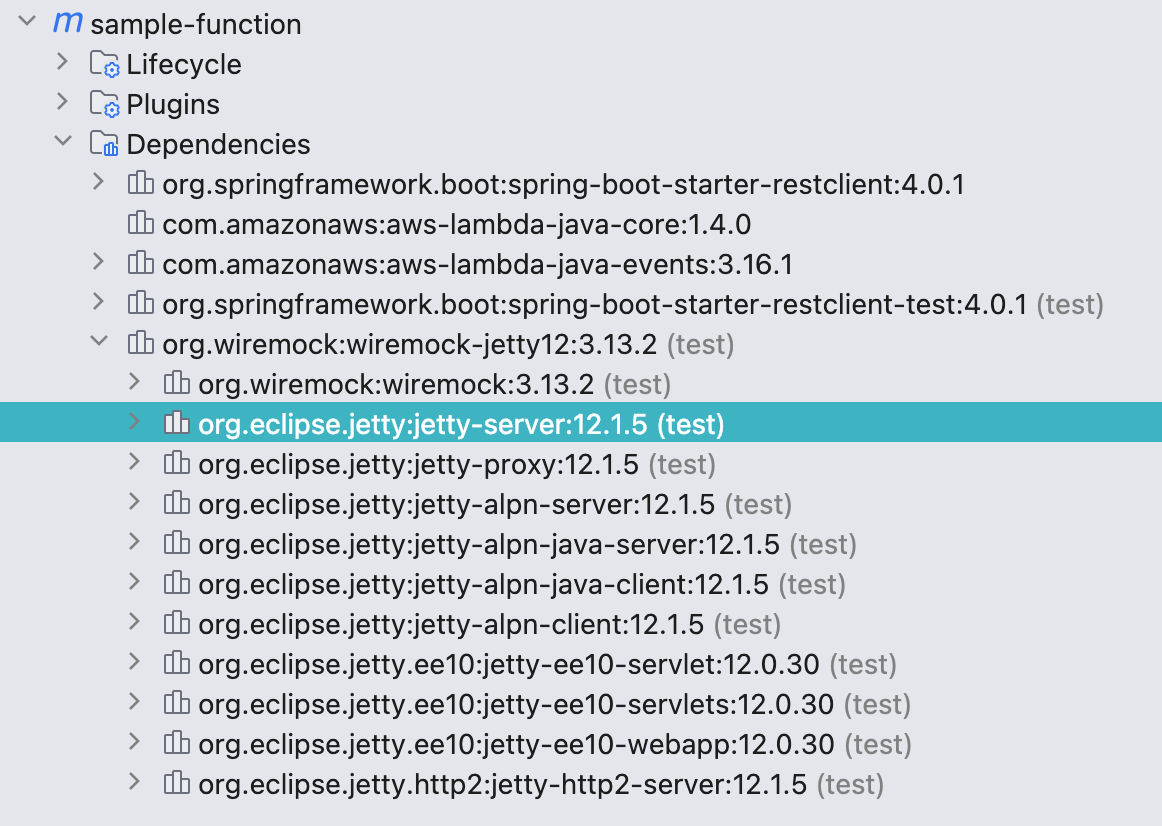Click the spring-boot-starter-restclient library icon
Viewport: 1162px width, 826px height.
pos(141,184)
